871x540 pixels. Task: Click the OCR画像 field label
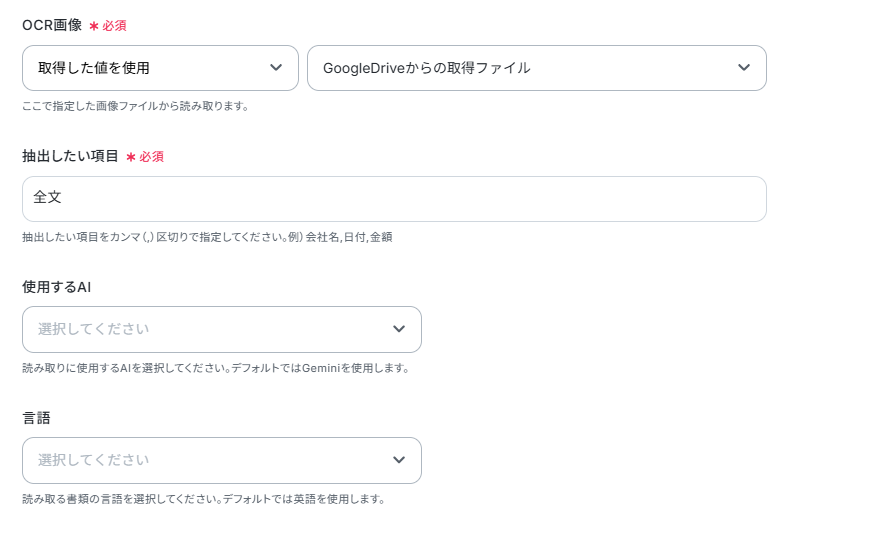click(x=52, y=25)
